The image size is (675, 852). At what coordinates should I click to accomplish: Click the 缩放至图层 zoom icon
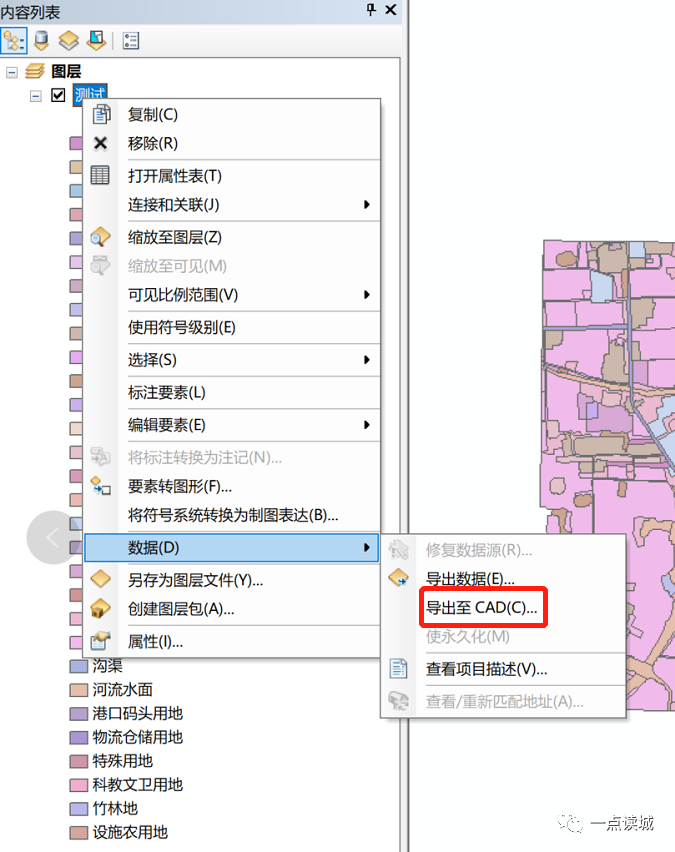[101, 237]
